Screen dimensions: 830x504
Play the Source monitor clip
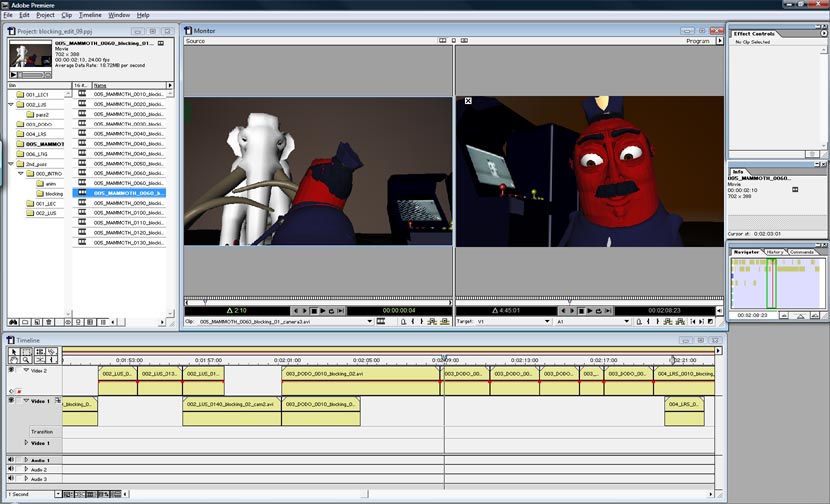point(323,311)
